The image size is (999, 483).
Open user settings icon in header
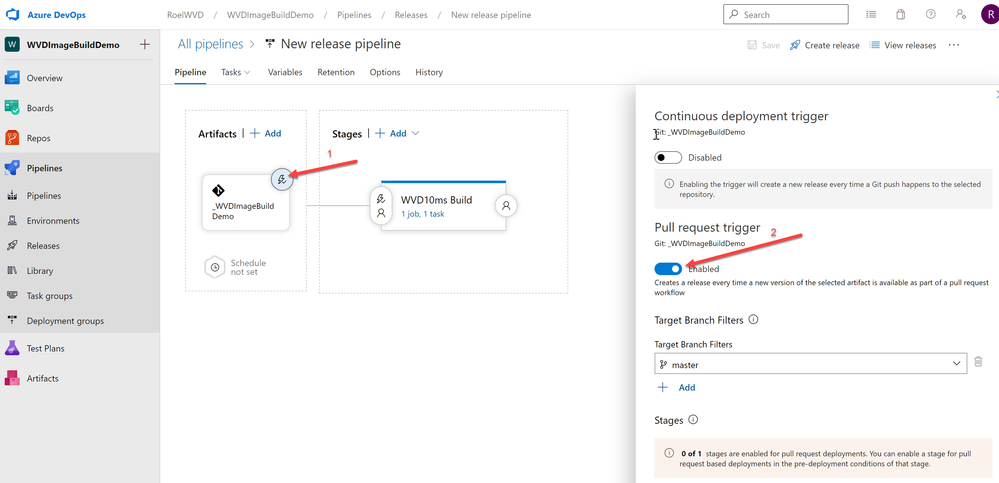961,14
